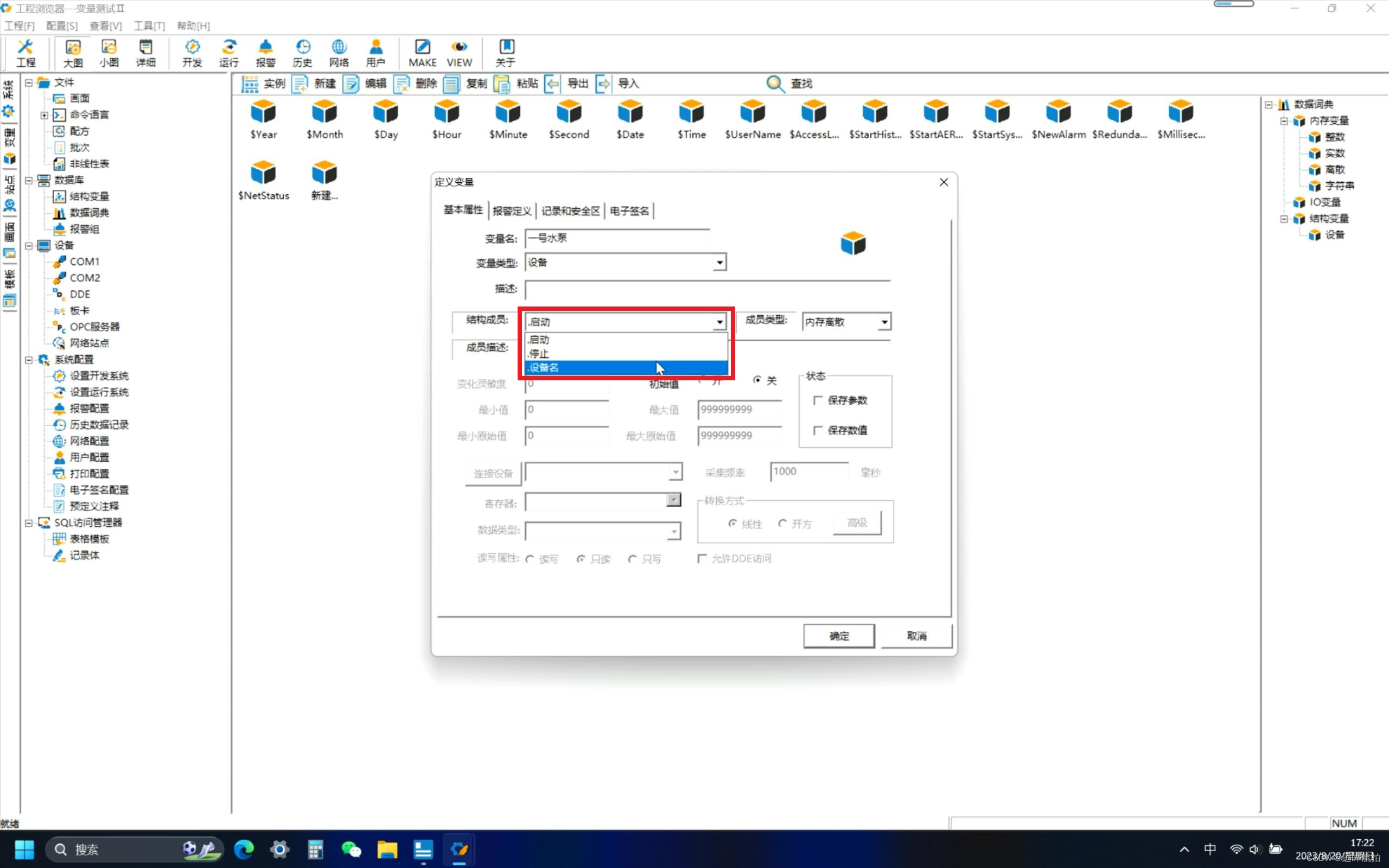Open the 历史 clock toolbar icon

tap(302, 47)
